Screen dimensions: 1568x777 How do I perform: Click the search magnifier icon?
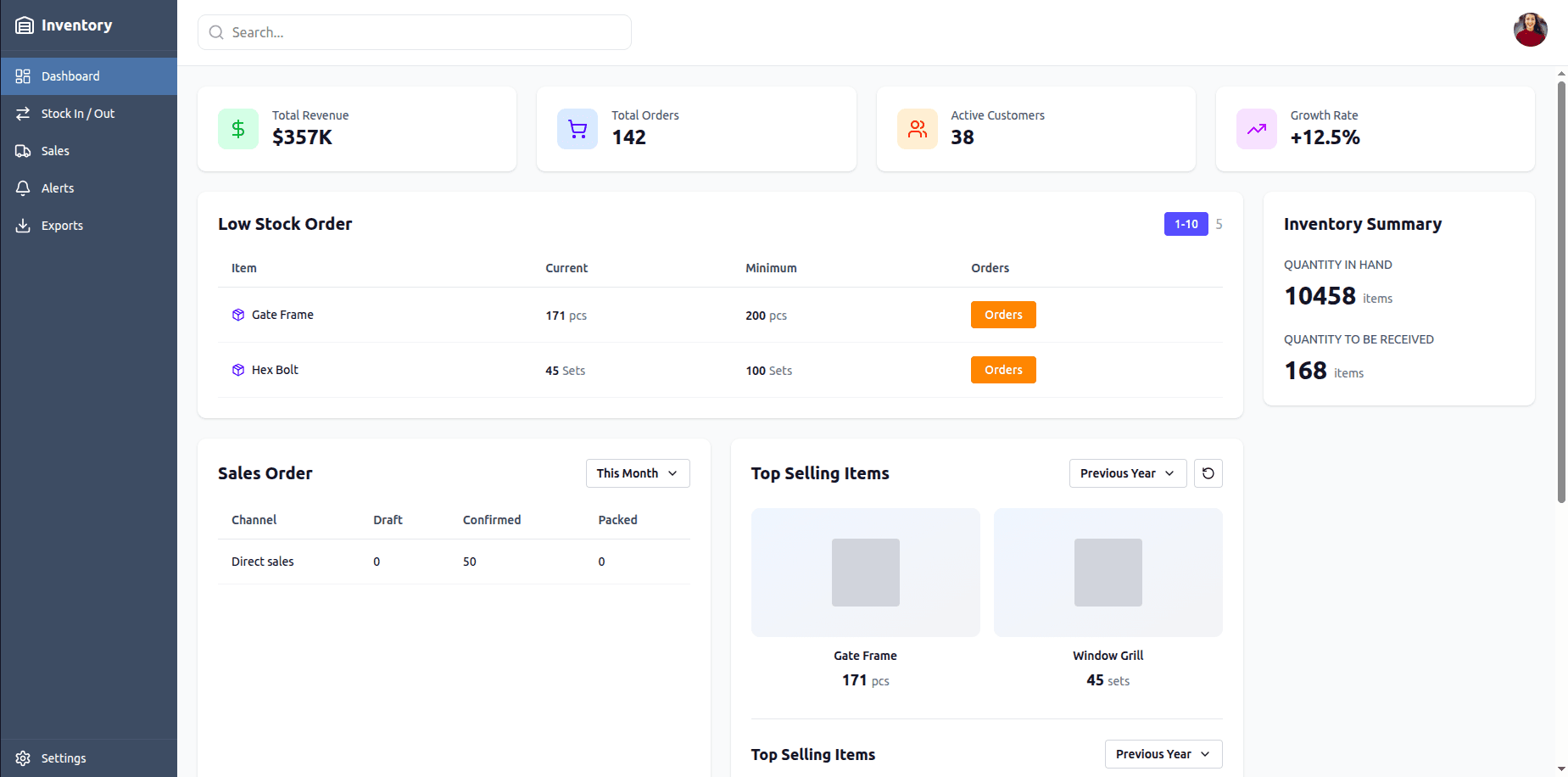pos(216,31)
